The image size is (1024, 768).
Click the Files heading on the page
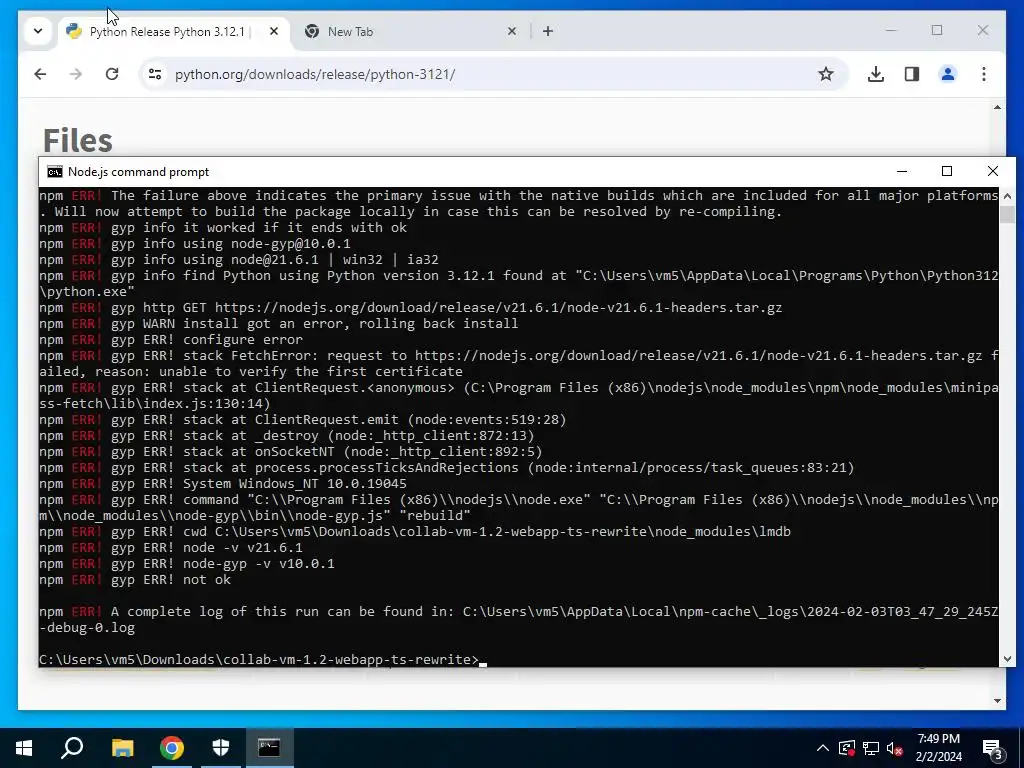pos(78,140)
